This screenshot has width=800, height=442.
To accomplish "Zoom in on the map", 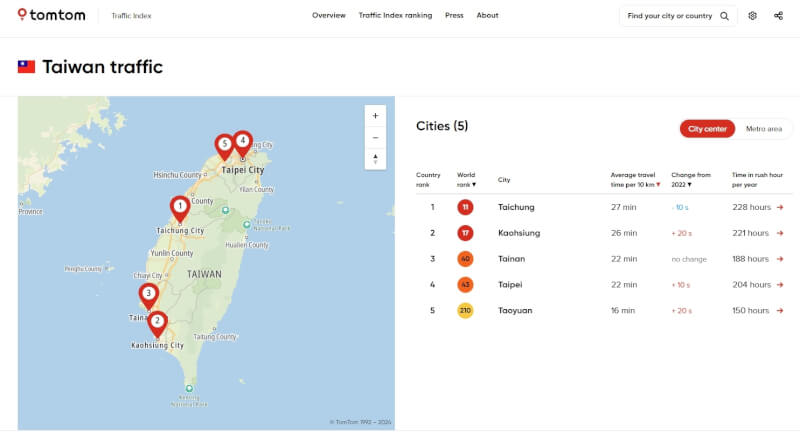I will [376, 116].
